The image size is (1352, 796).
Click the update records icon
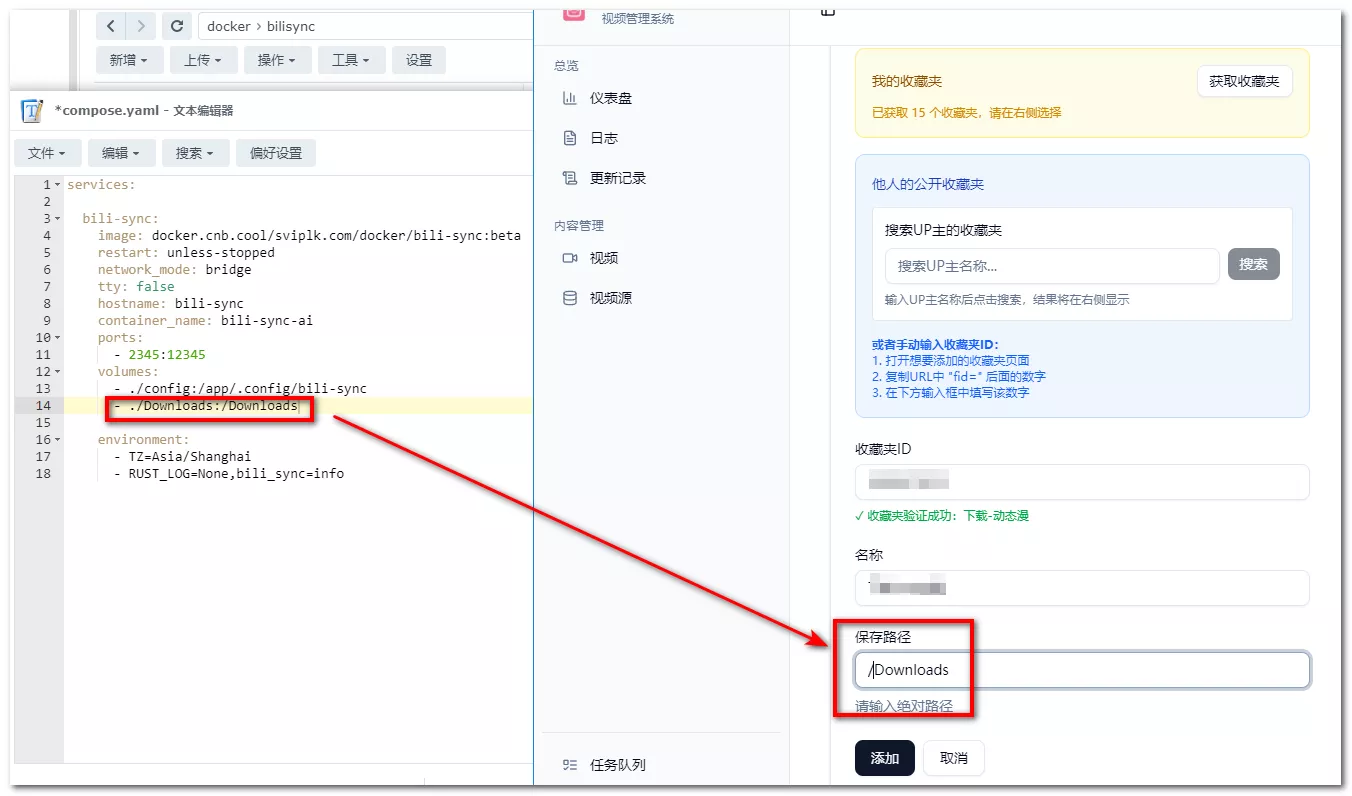pos(570,178)
